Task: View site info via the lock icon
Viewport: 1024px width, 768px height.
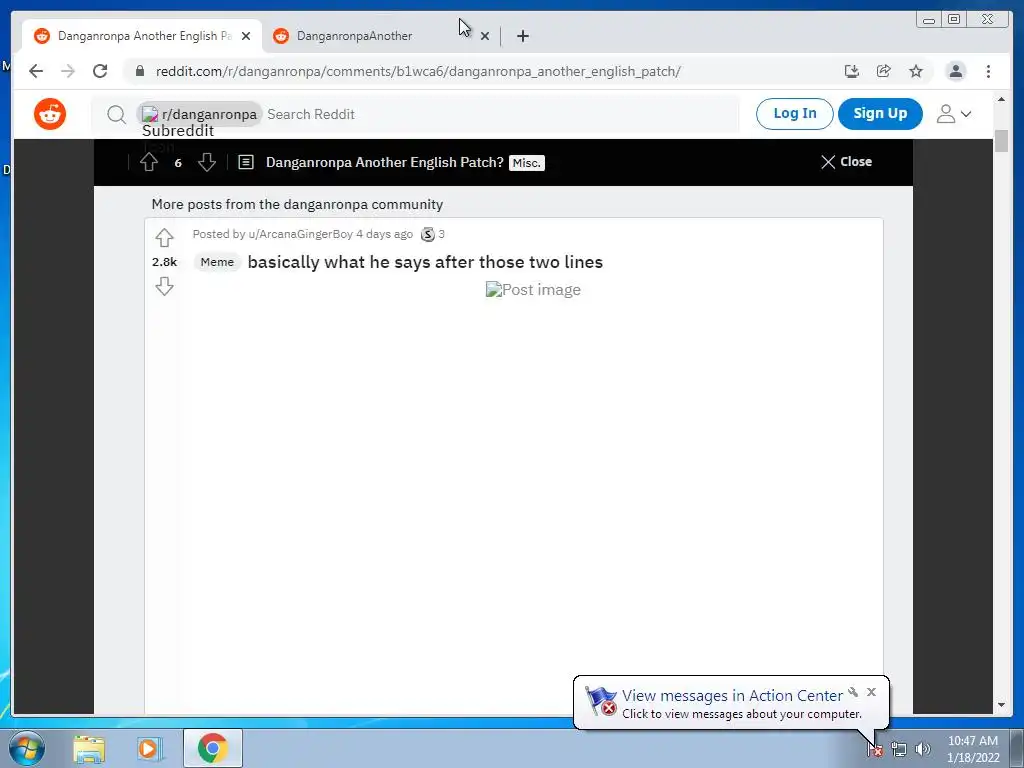Action: tap(140, 71)
